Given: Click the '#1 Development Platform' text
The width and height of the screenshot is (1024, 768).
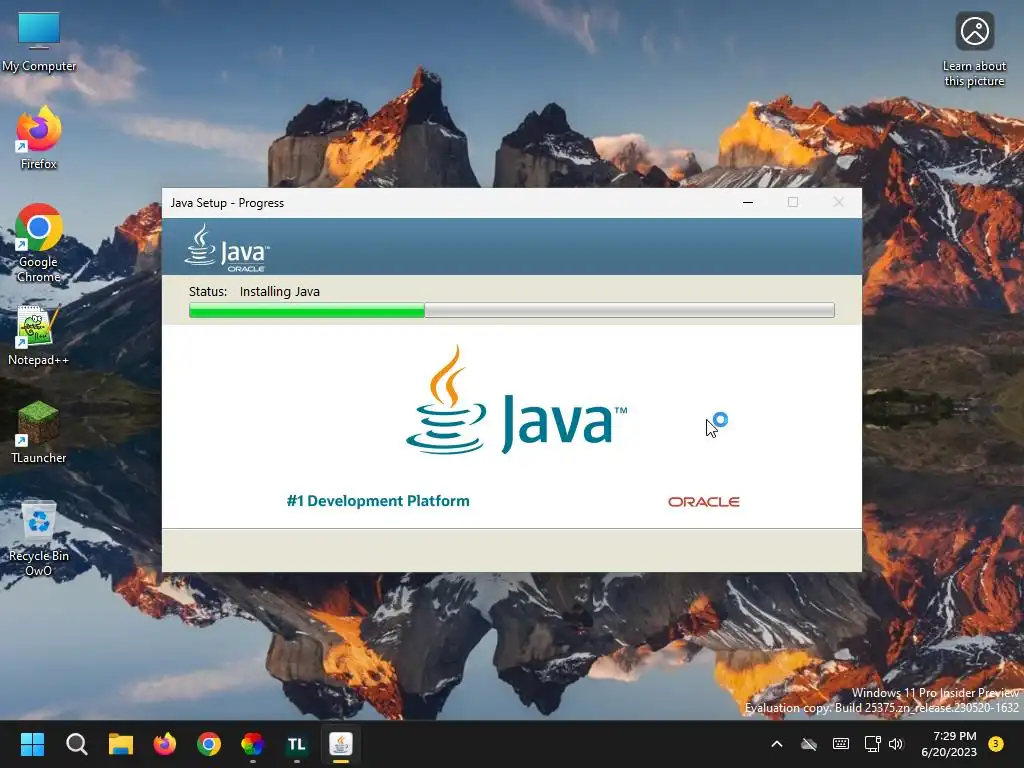Looking at the screenshot, I should click(378, 501).
